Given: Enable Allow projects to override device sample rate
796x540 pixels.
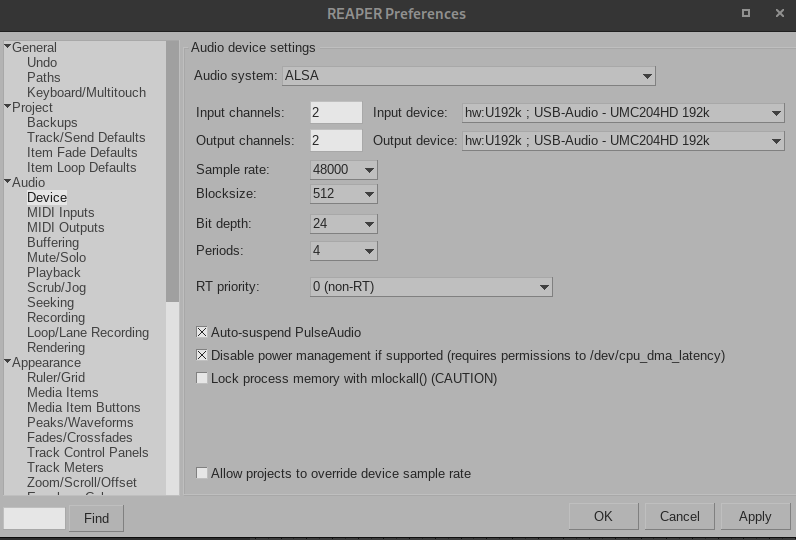Looking at the screenshot, I should (x=202, y=473).
